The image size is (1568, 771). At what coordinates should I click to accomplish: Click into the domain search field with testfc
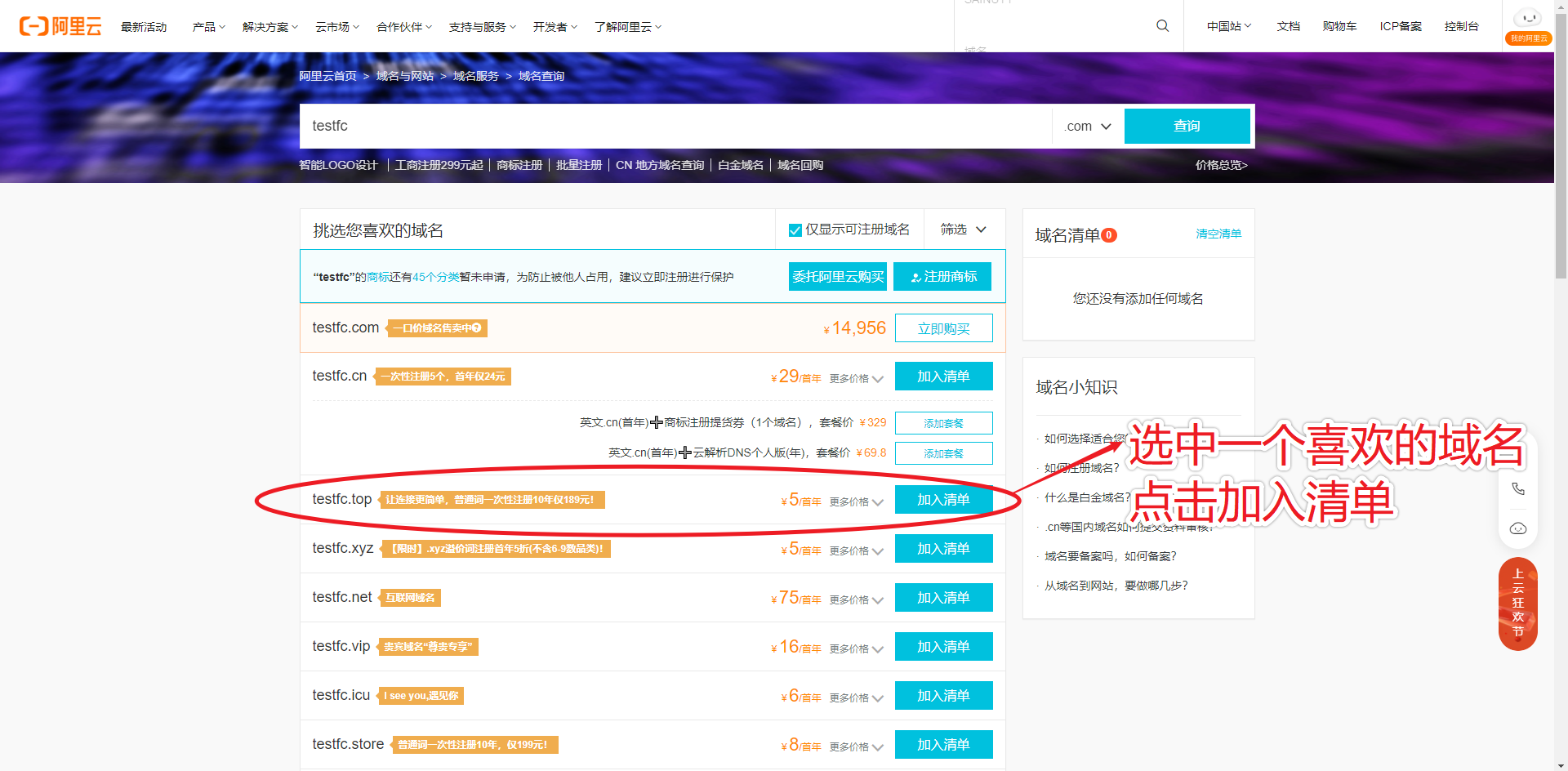click(675, 126)
